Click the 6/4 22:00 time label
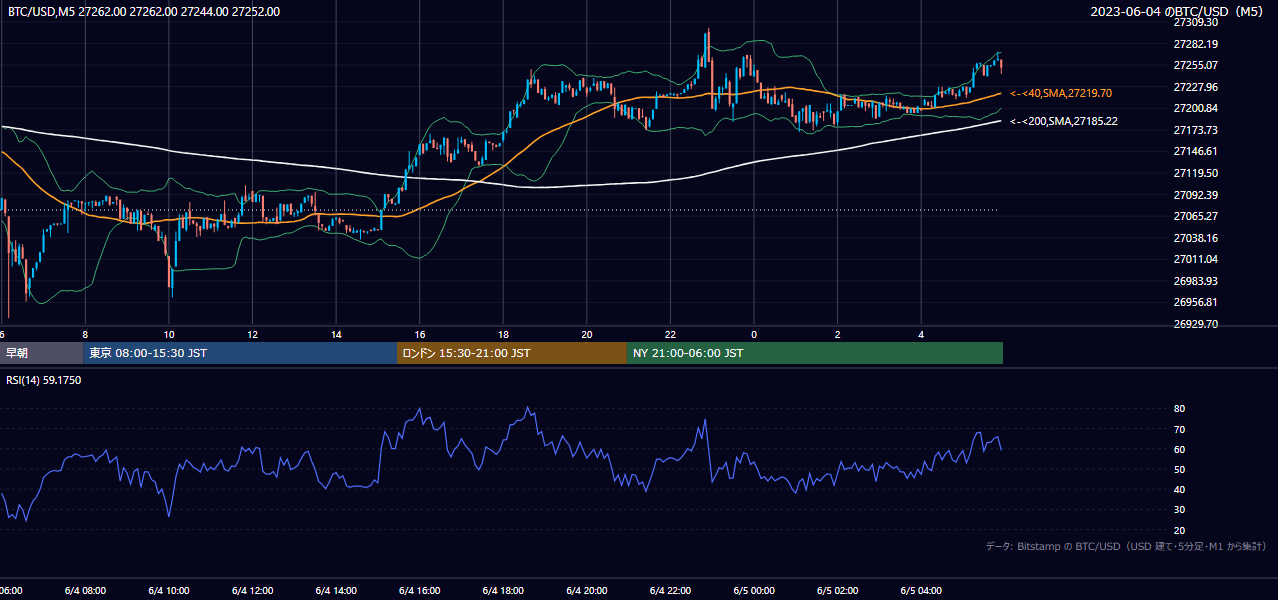This screenshot has width=1278, height=600. point(670,591)
